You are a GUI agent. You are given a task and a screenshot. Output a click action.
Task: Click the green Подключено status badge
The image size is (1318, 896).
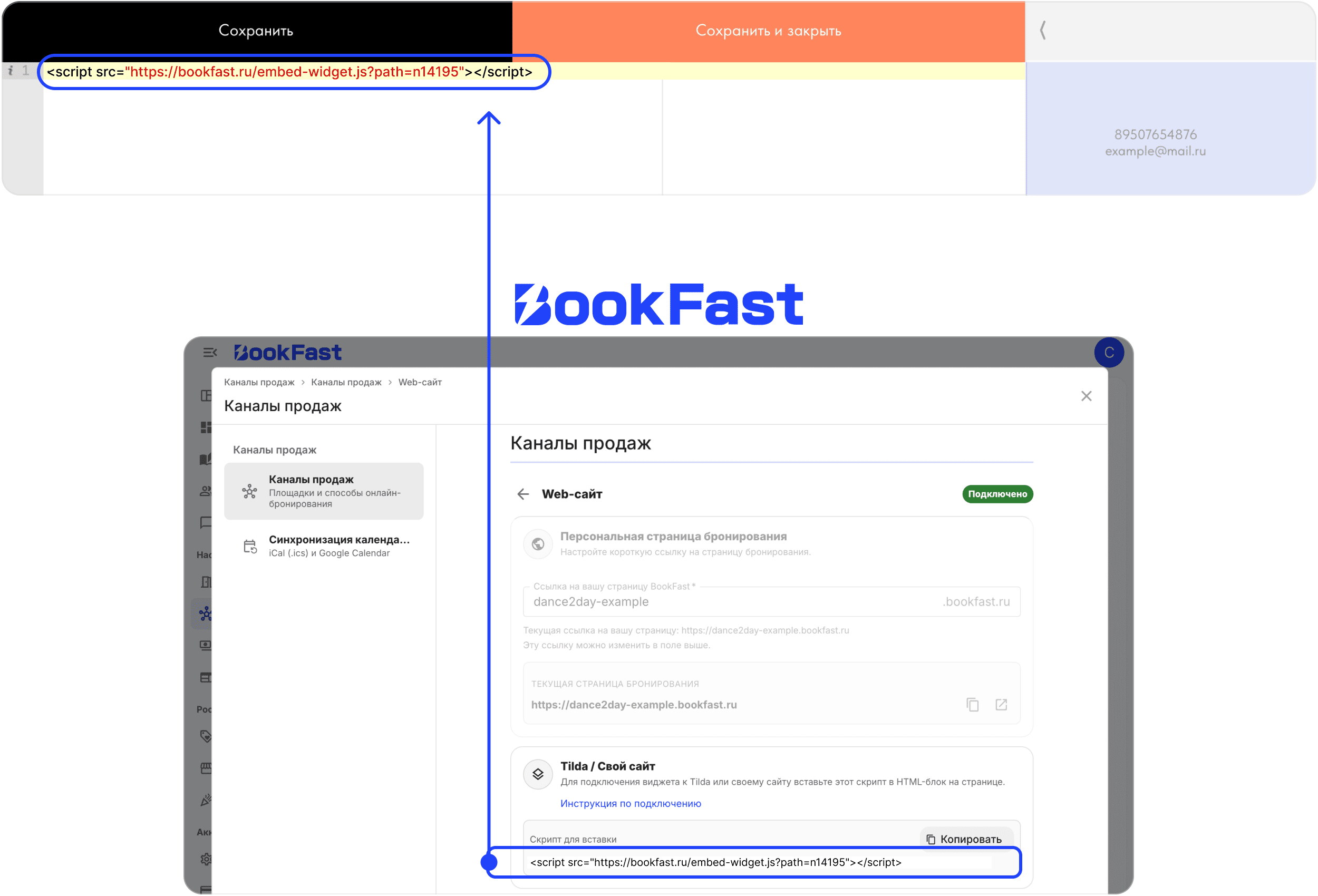click(x=997, y=494)
